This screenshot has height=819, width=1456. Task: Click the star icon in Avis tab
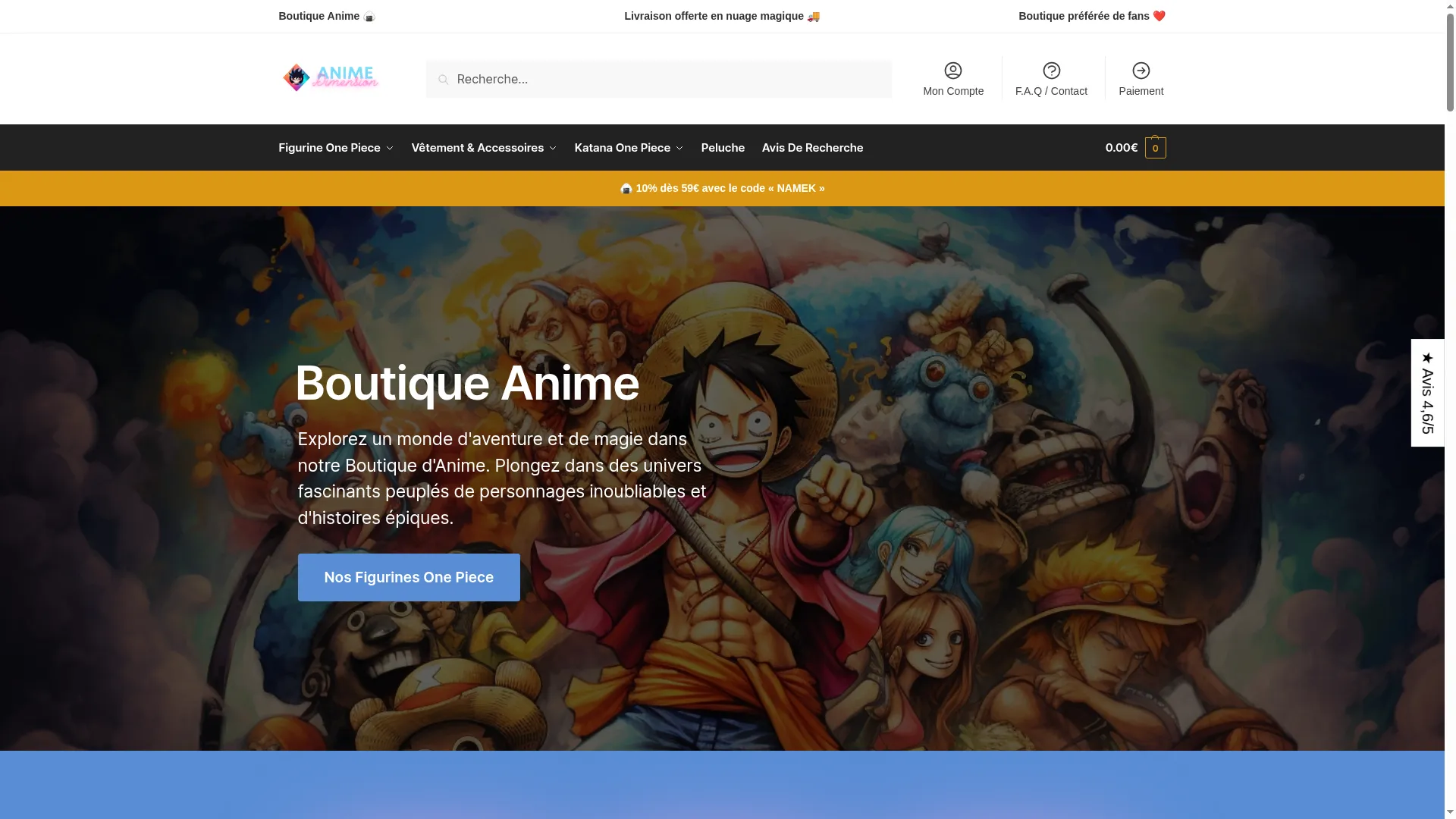[x=1427, y=357]
